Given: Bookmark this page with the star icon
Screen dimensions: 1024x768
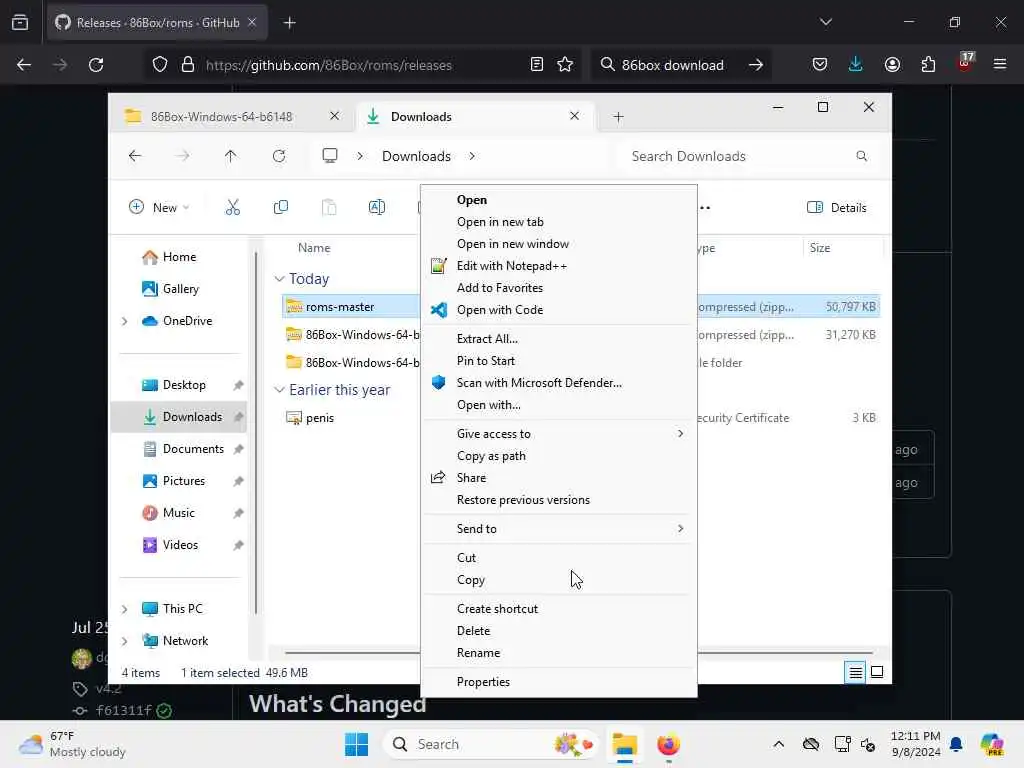Looking at the screenshot, I should (565, 65).
